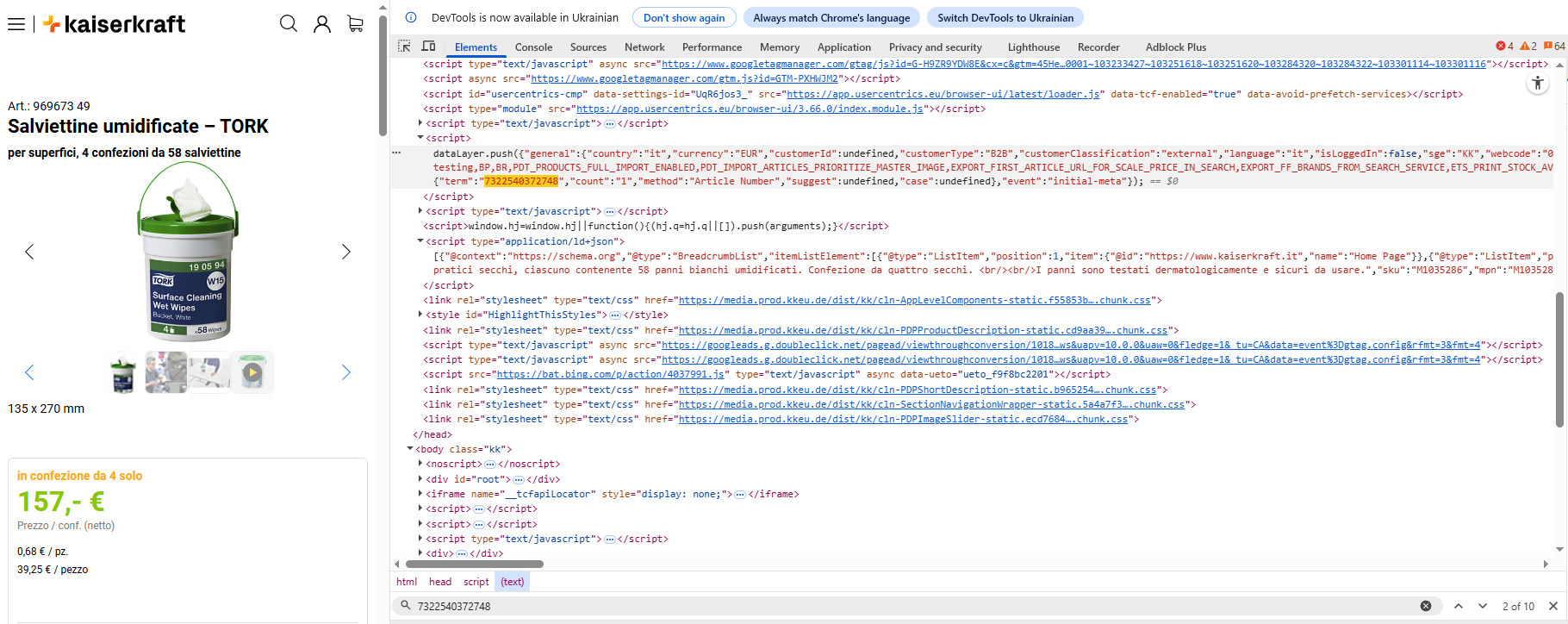Select the (text) breadcrumb

tap(513, 582)
